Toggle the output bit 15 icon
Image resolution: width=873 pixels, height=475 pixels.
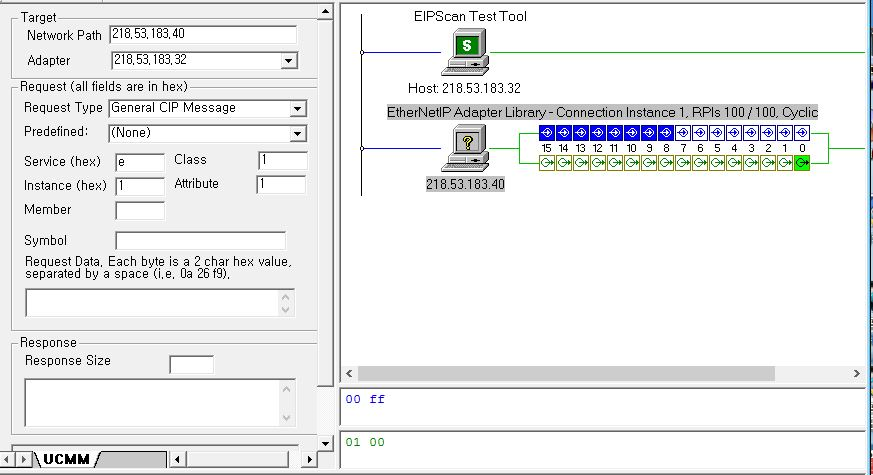547,163
